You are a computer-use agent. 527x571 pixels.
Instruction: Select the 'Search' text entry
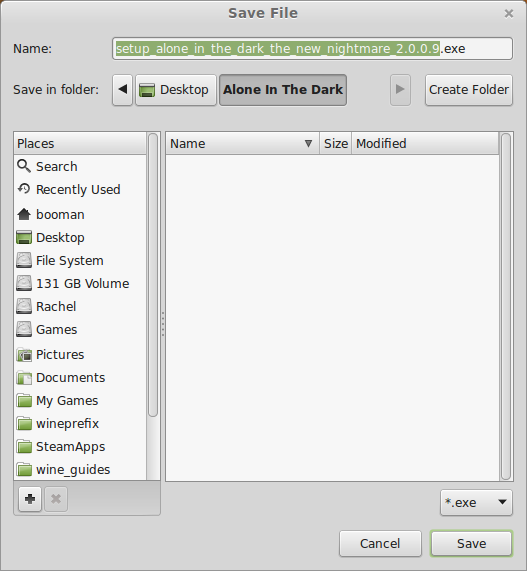point(57,166)
